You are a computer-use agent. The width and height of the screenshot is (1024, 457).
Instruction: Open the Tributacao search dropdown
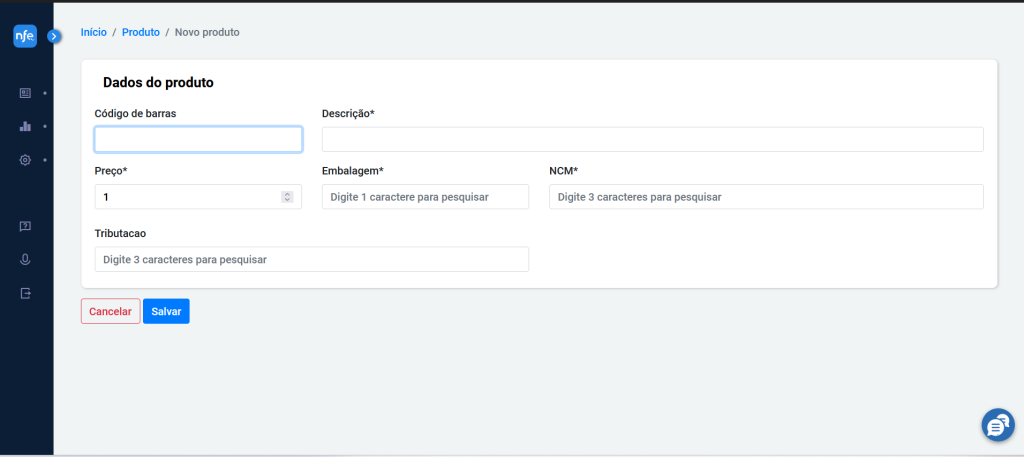click(x=312, y=259)
